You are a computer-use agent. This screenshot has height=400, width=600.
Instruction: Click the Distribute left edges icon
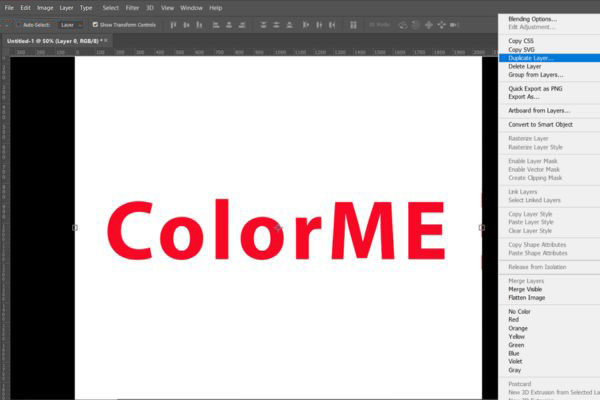pyautogui.click(x=306, y=25)
